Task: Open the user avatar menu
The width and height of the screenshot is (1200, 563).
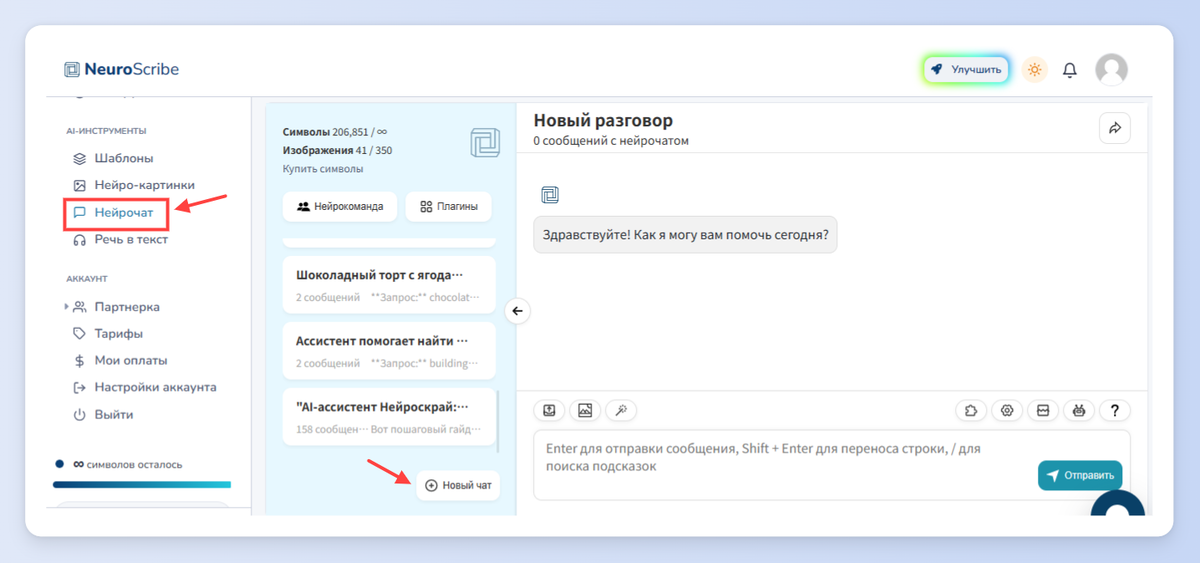Action: [1112, 69]
